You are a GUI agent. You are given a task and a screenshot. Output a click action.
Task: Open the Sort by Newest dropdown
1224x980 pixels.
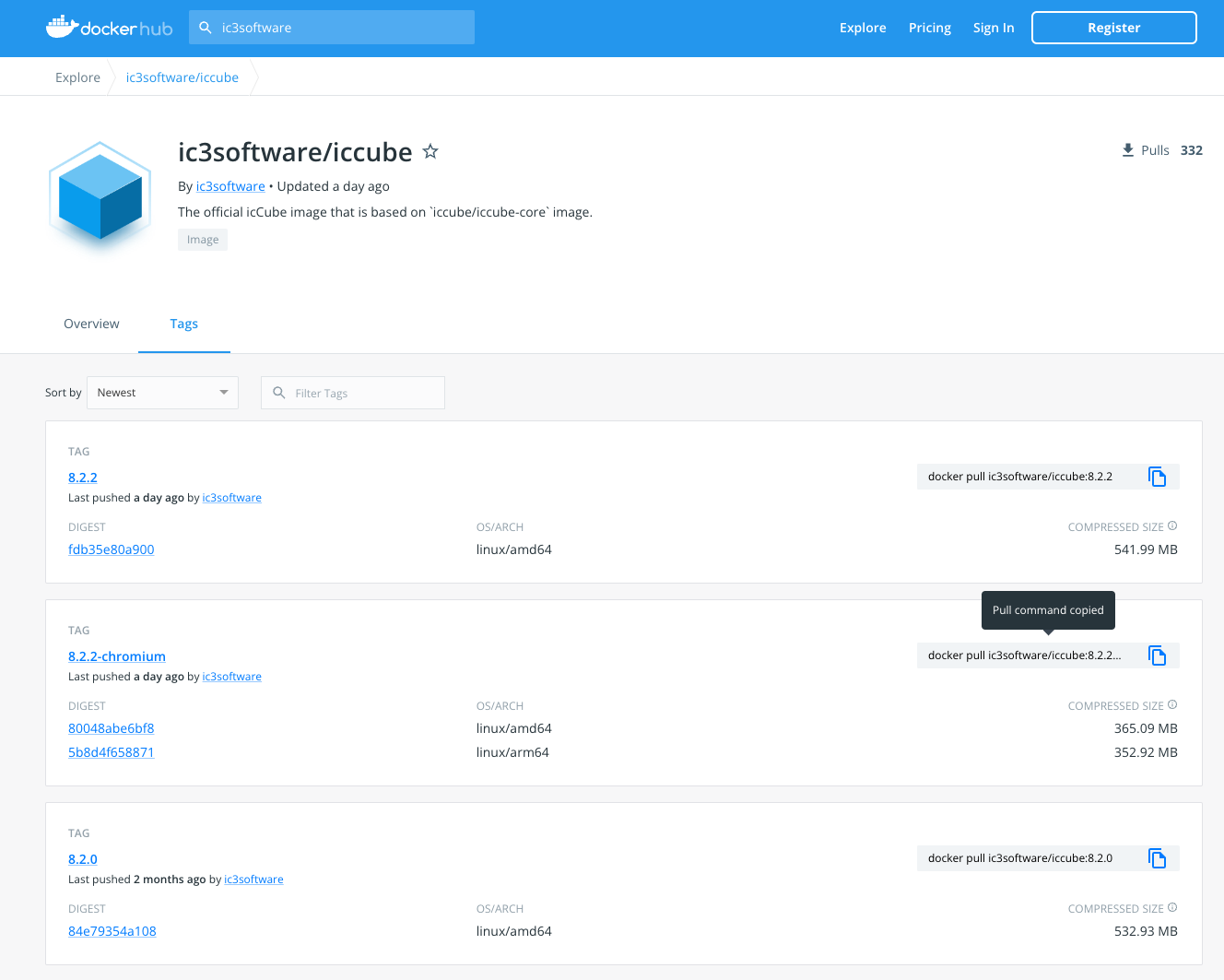tap(162, 393)
